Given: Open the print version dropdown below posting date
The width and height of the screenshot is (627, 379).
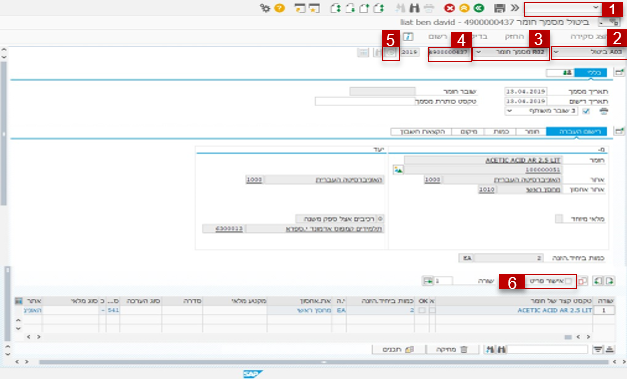Looking at the screenshot, I should pyautogui.click(x=509, y=111).
